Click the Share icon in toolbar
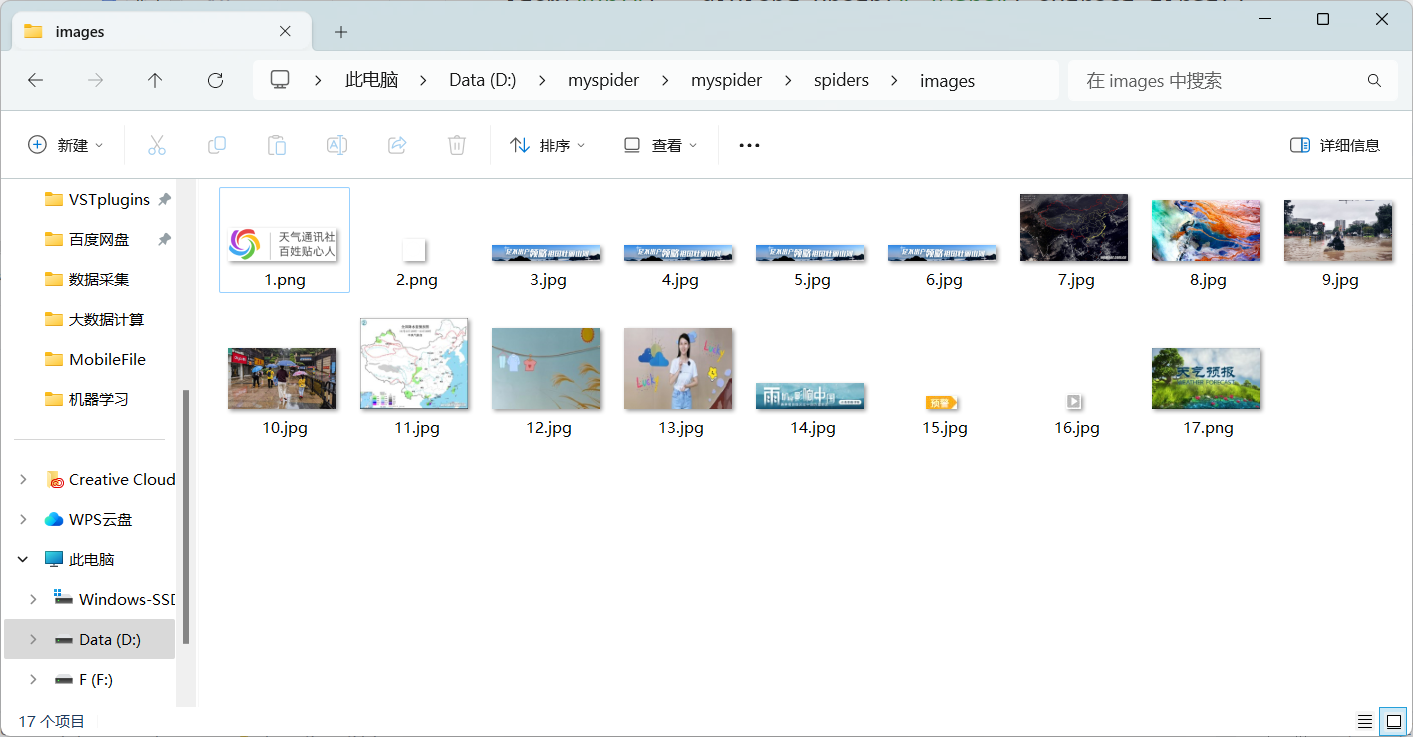The width and height of the screenshot is (1413, 737). (x=397, y=145)
